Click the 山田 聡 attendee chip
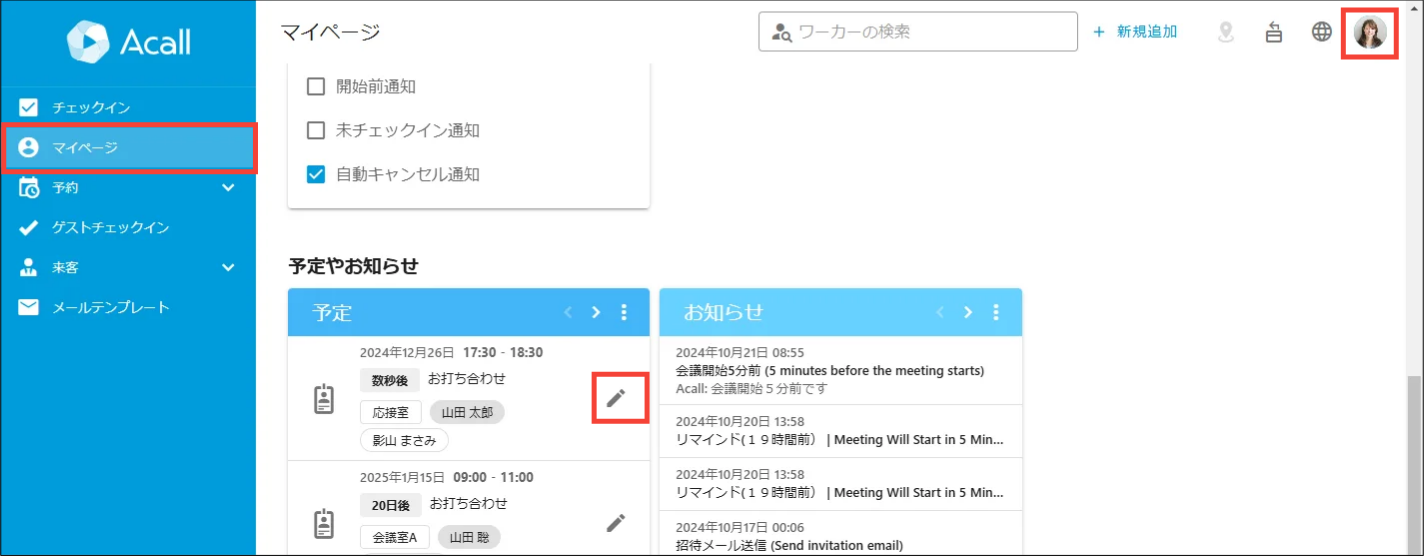The image size is (1424, 556). click(469, 537)
